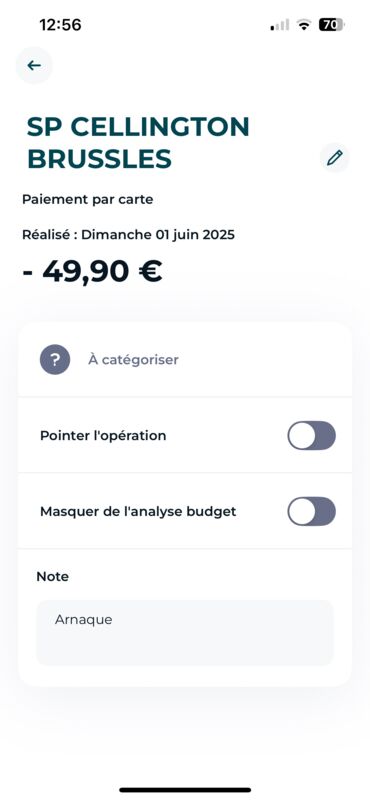Click the À catégoriser text label
The width and height of the screenshot is (370, 800).
(133, 360)
